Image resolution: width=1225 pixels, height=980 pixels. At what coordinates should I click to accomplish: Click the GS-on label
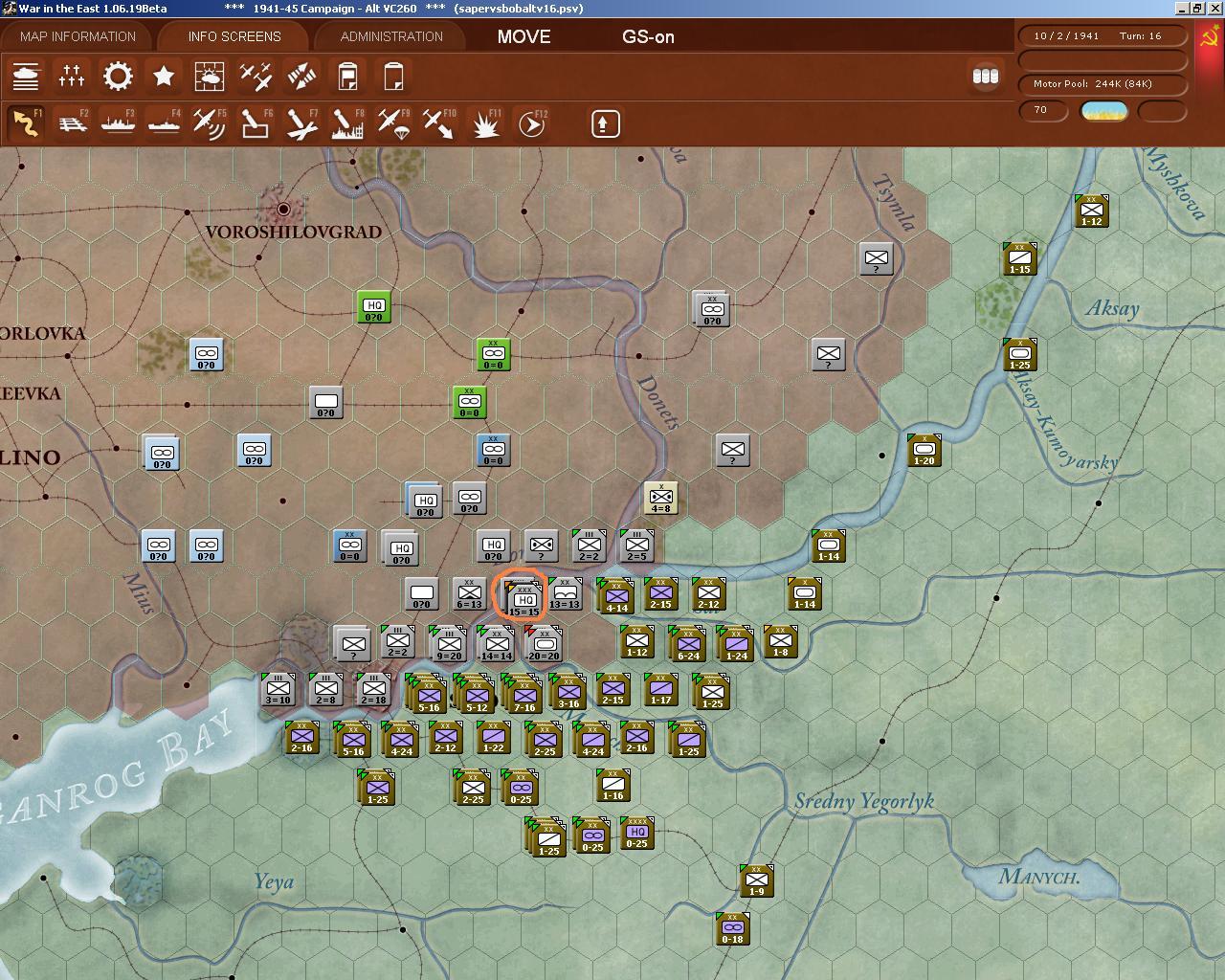[x=648, y=36]
